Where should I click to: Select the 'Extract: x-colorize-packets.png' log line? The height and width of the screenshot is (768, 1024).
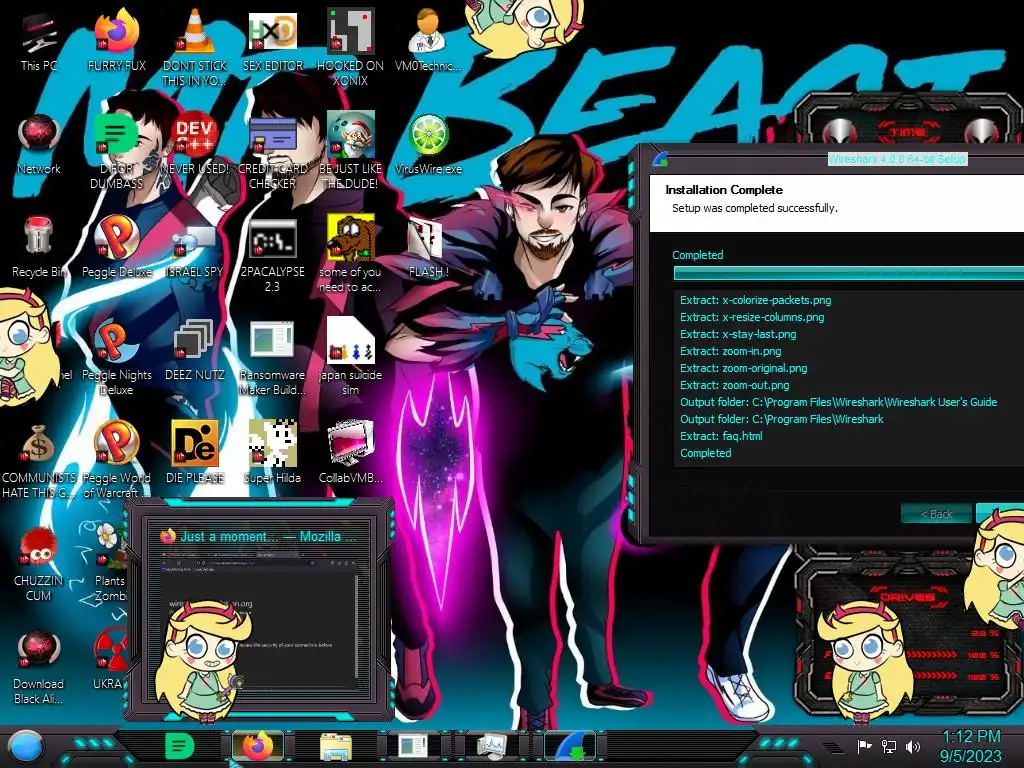coord(756,300)
